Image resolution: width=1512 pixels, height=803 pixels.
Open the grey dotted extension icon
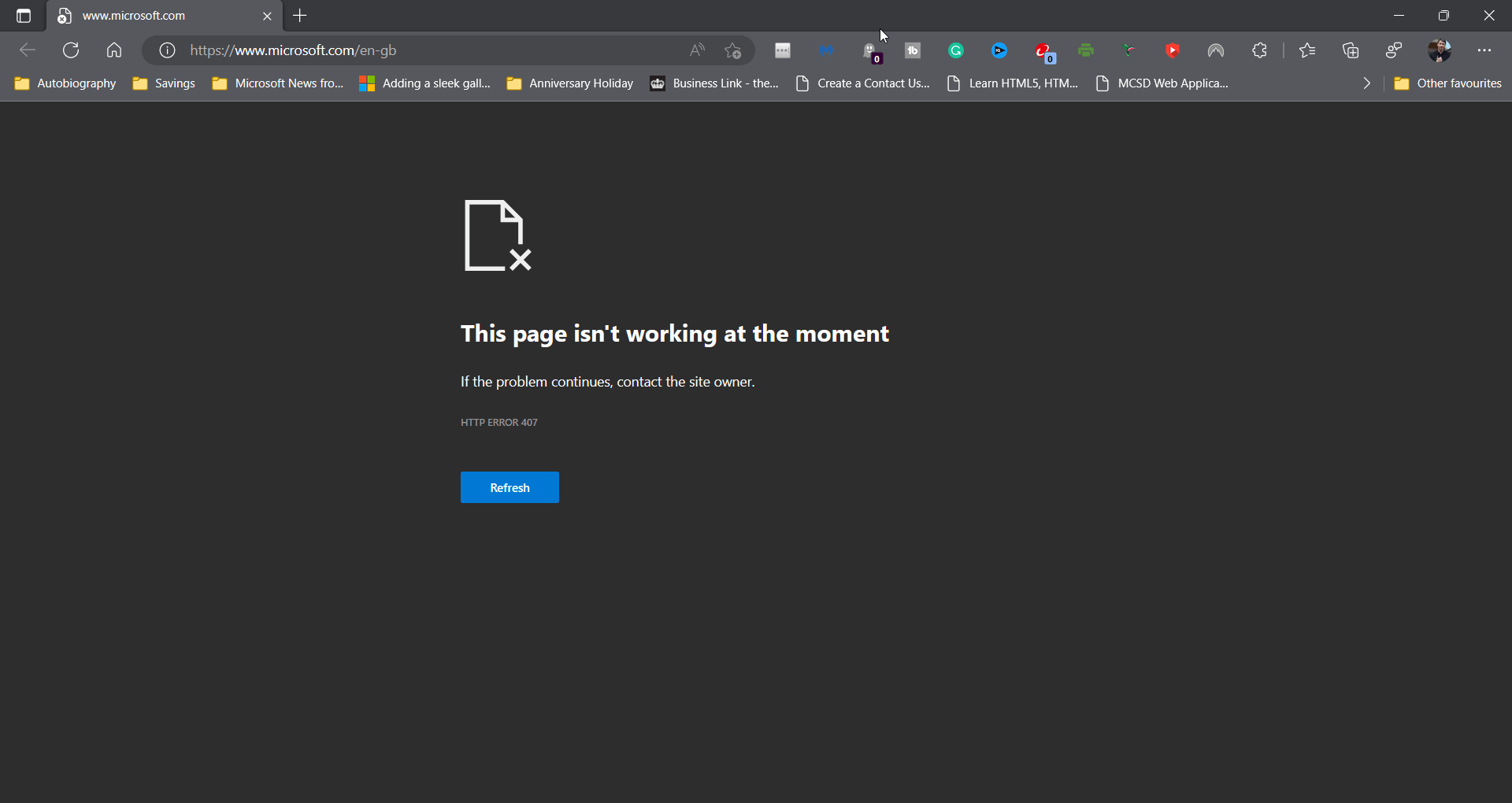[783, 50]
